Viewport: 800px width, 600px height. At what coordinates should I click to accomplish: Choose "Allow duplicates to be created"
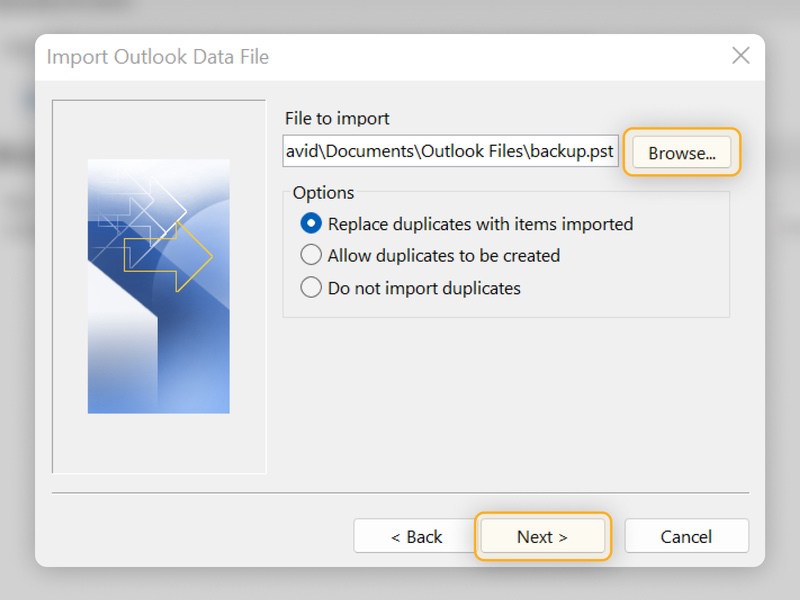coord(311,256)
